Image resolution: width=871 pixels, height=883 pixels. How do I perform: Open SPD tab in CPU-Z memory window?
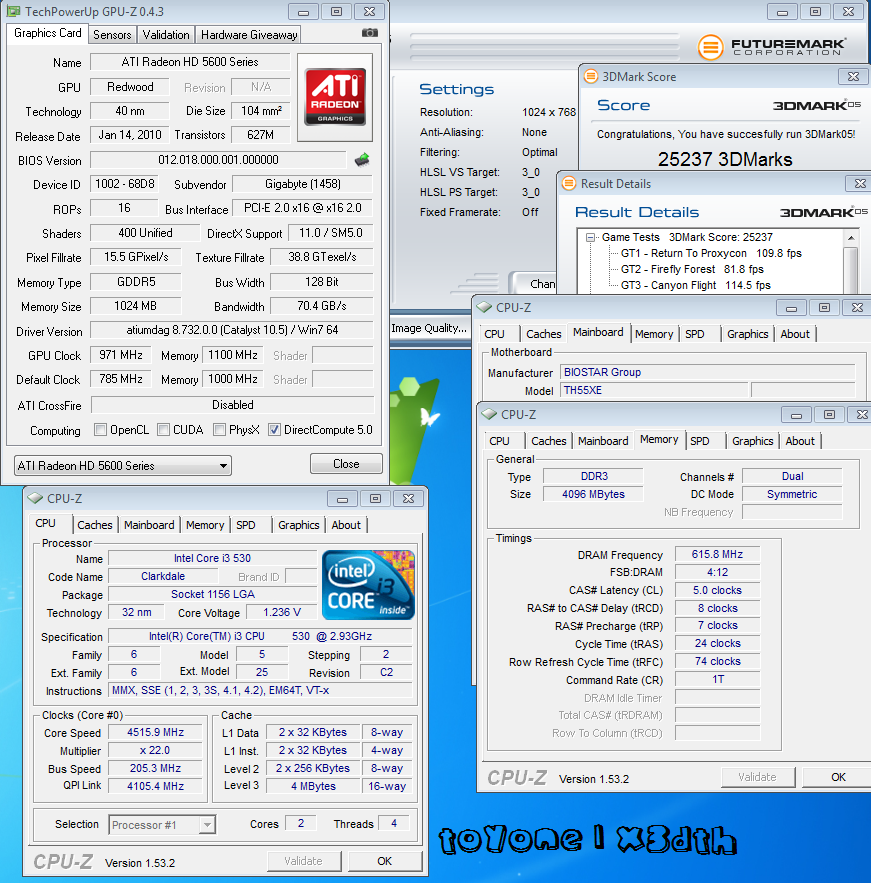coord(699,441)
